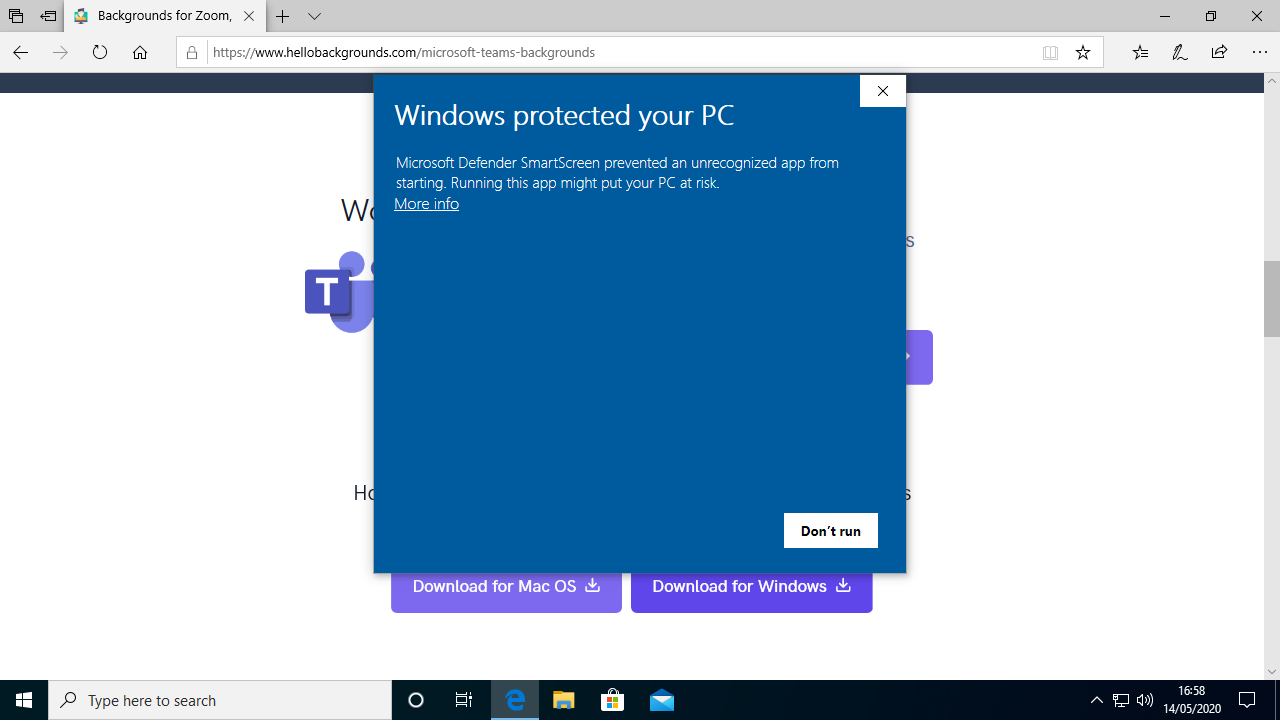Click the Forward navigation arrow
The image size is (1280, 720).
(x=60, y=52)
